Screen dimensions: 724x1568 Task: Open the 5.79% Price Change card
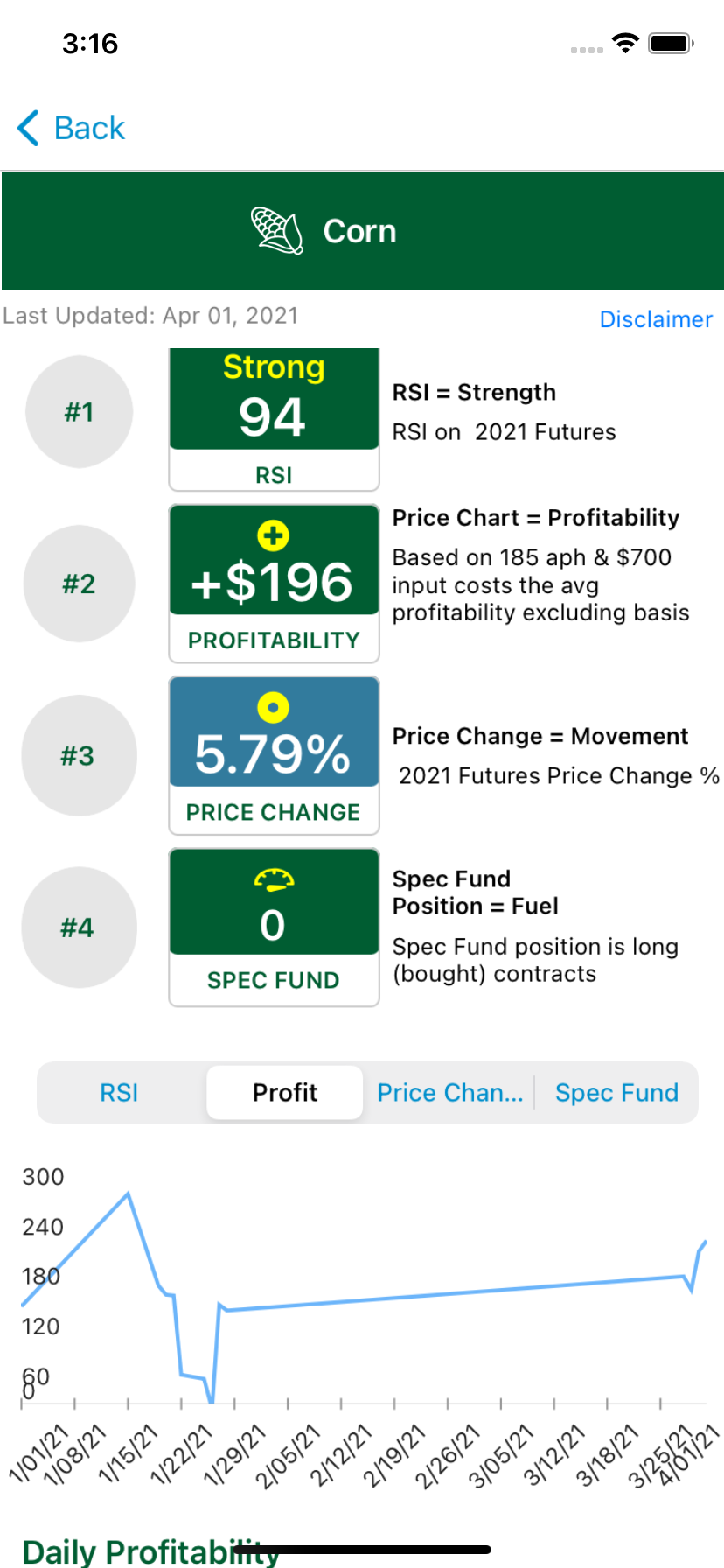pos(274,754)
